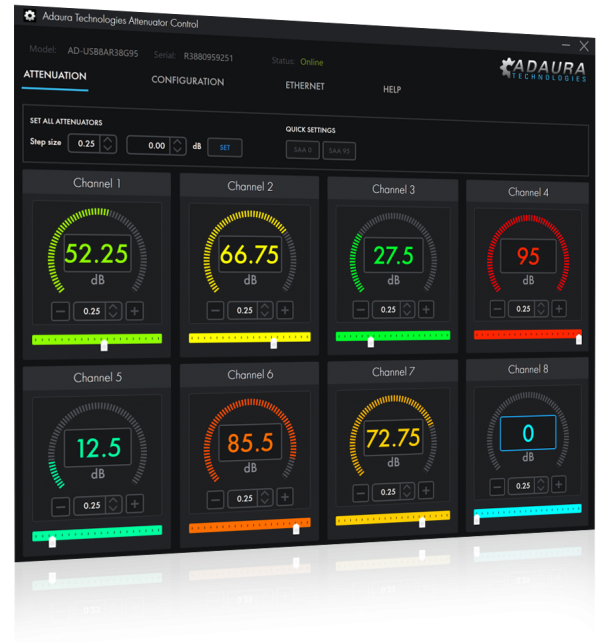
Task: Open the HELP tab
Action: pos(392,89)
